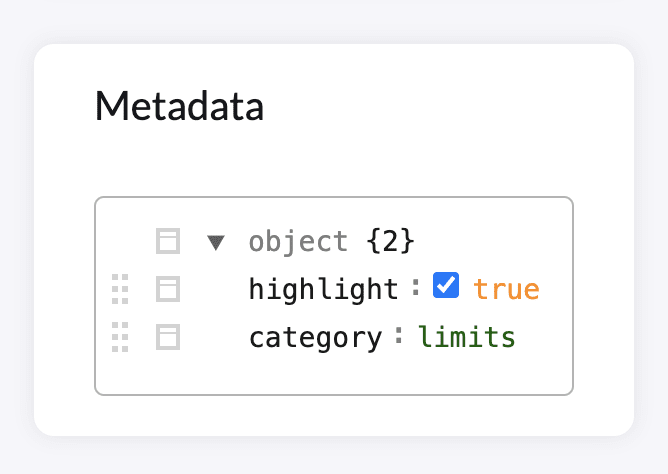
Task: Select the gray object root label
Action: [298, 242]
